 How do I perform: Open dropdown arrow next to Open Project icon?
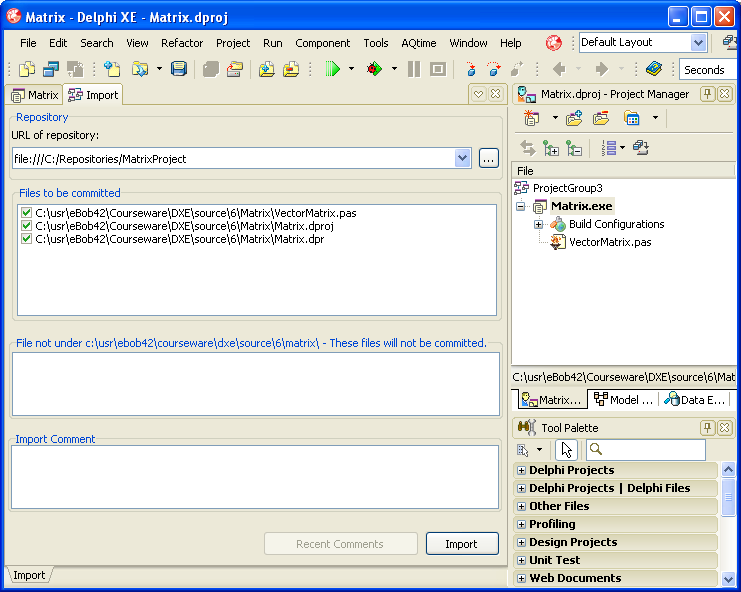coord(159,69)
